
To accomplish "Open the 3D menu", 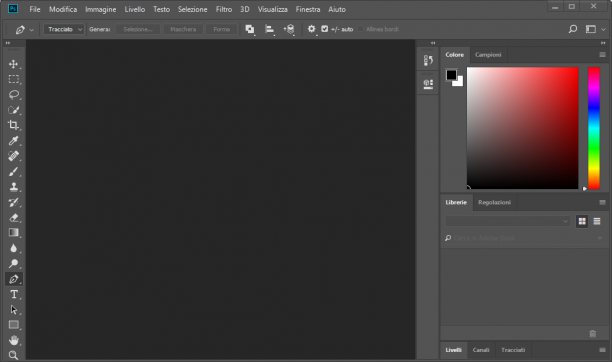I will click(245, 9).
